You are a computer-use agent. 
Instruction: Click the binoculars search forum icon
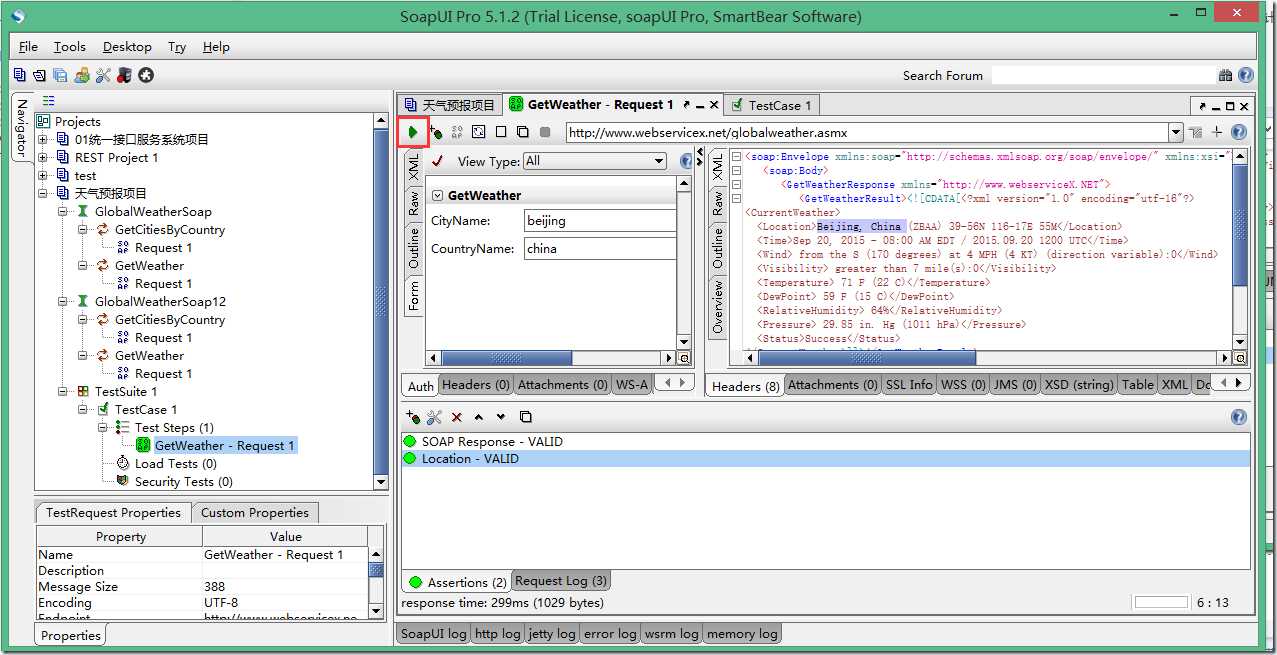[1225, 75]
